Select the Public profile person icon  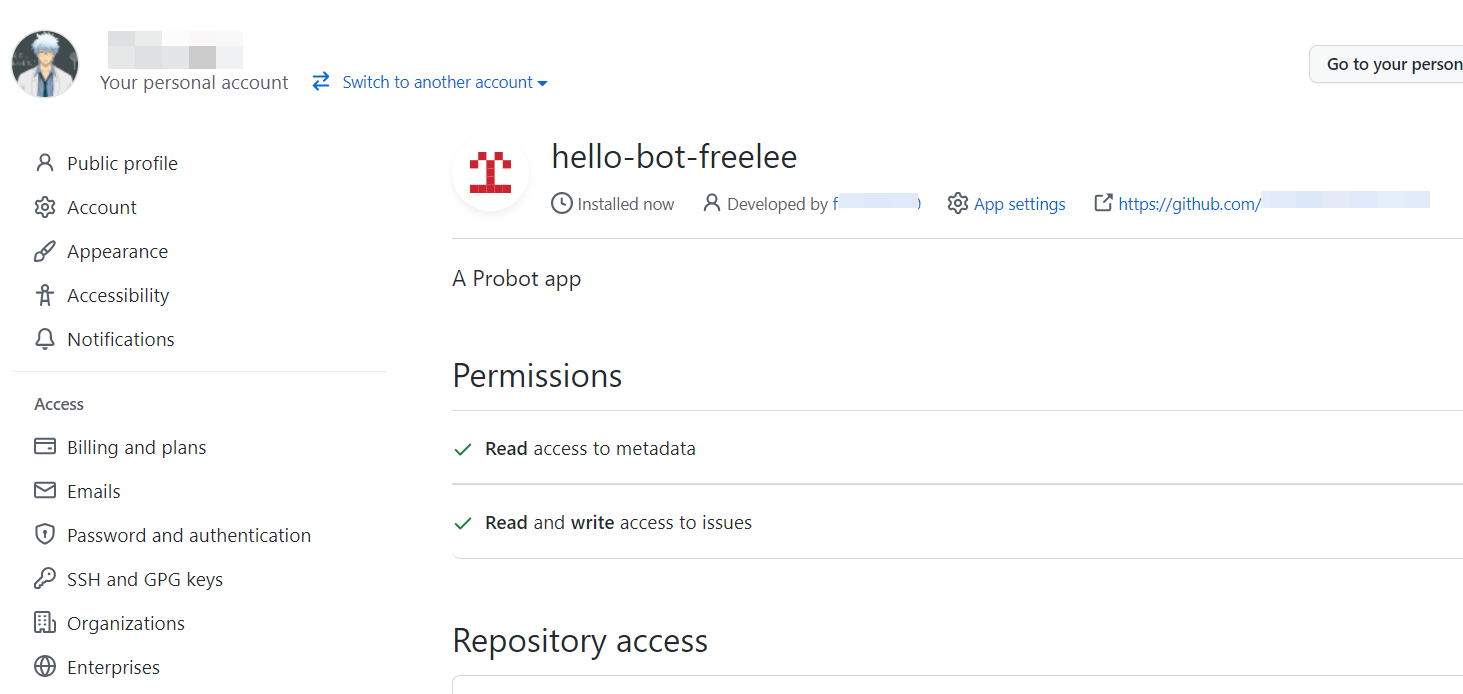pyautogui.click(x=45, y=162)
